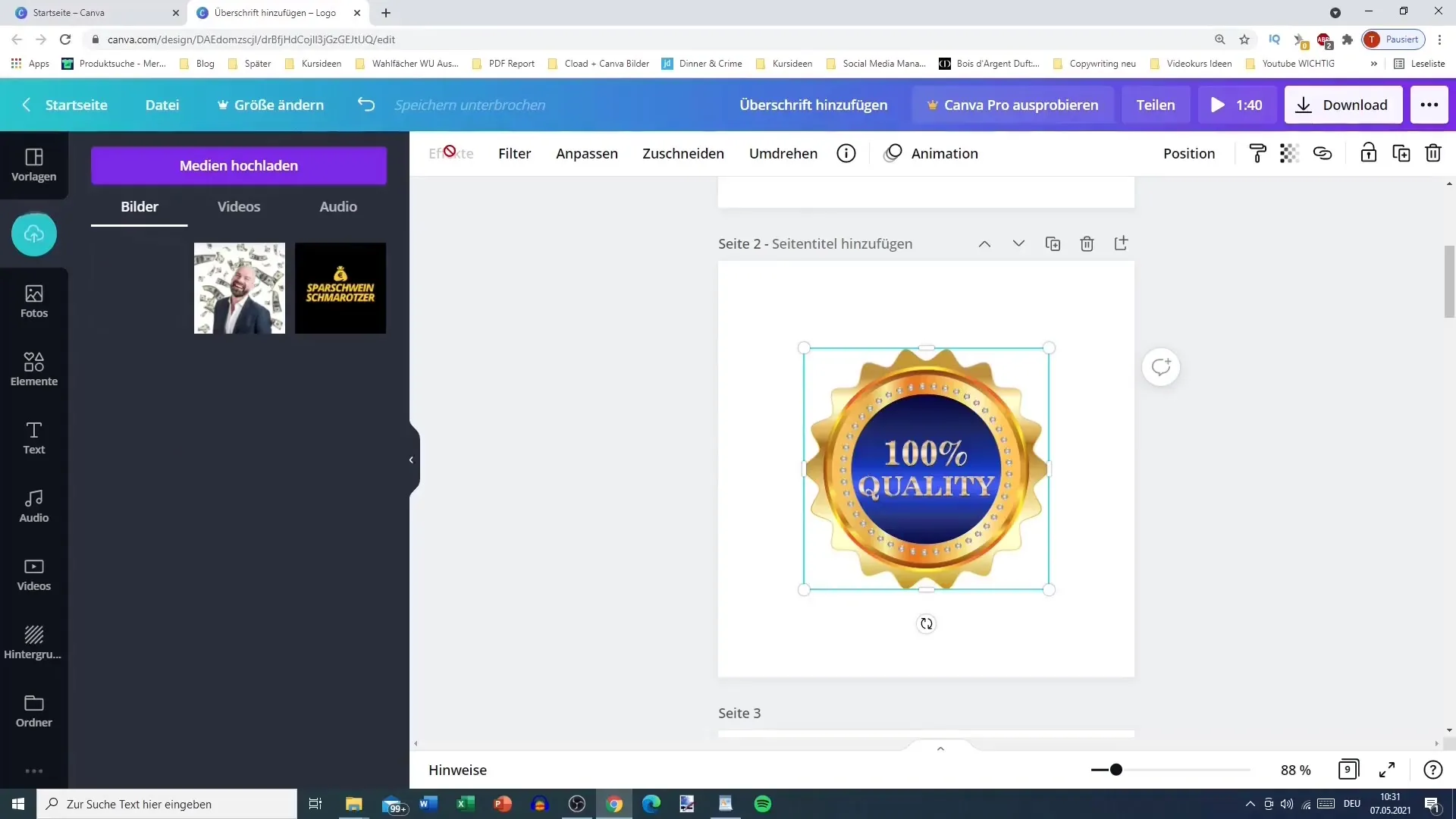Viewport: 1456px width, 819px height.
Task: Toggle page 2 collapse with up chevron
Action: (x=984, y=243)
